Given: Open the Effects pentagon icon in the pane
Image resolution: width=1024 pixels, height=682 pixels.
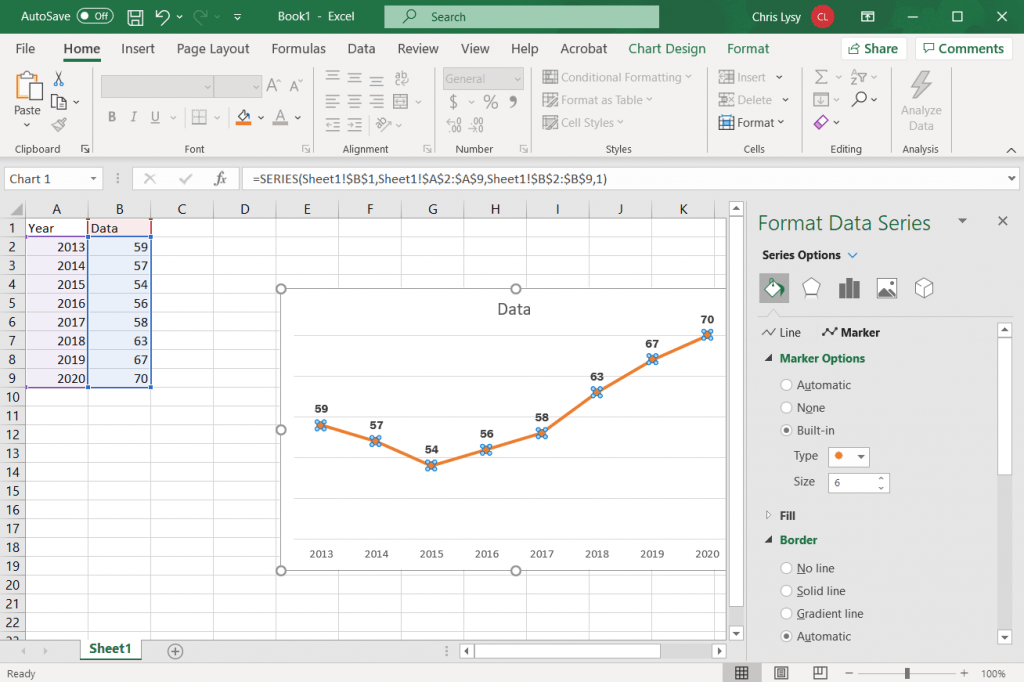Looking at the screenshot, I should pyautogui.click(x=812, y=288).
